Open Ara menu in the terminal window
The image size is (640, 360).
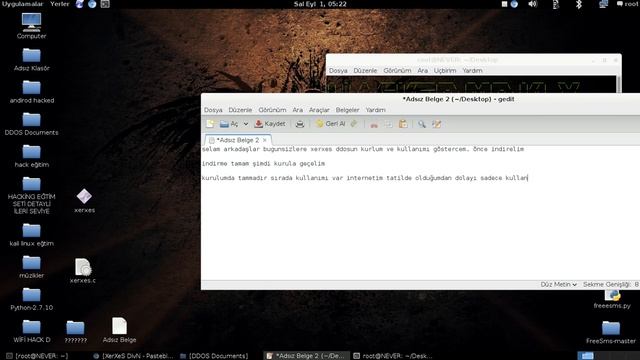[422, 71]
